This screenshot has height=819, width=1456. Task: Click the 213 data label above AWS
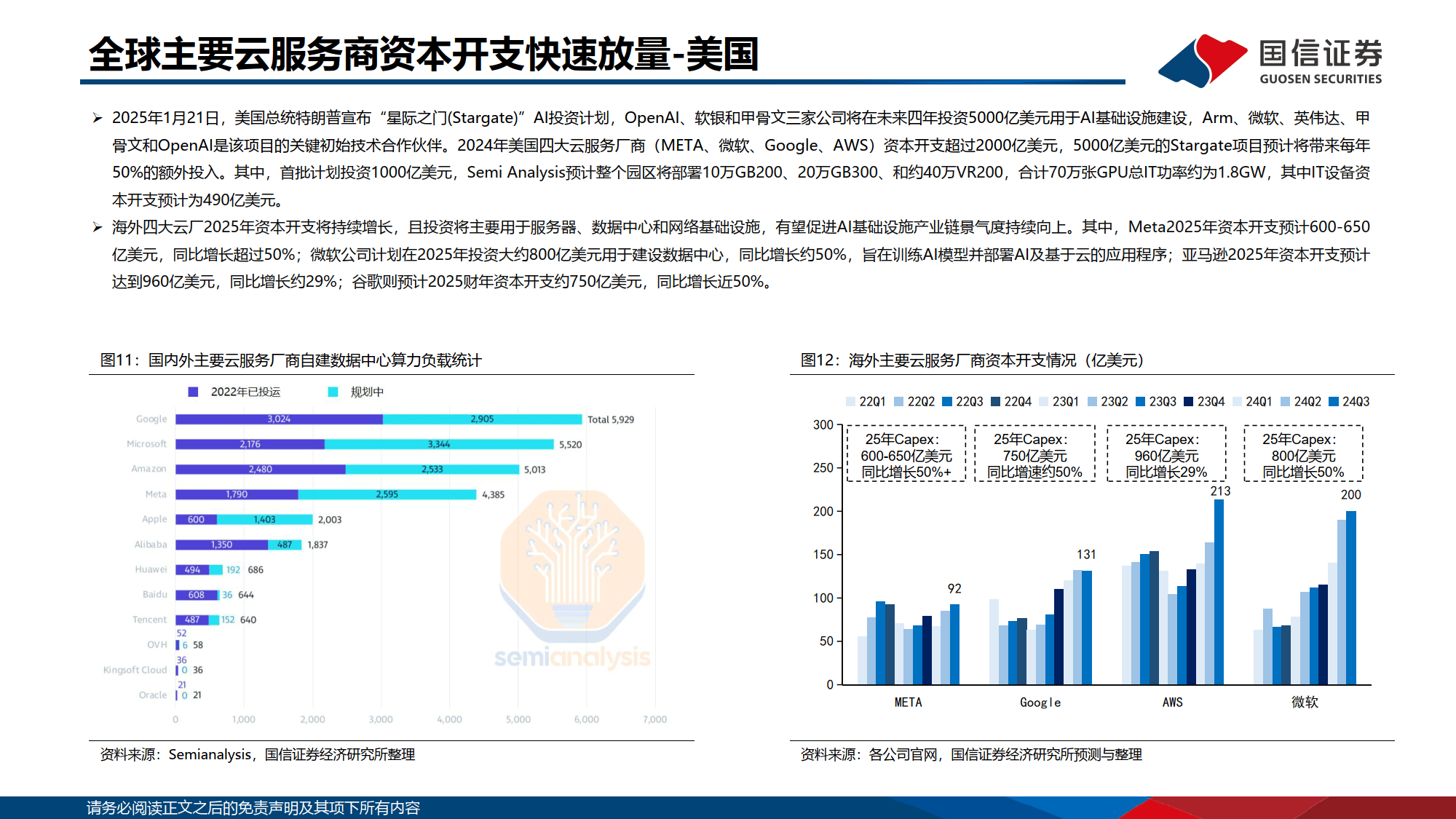[1220, 491]
